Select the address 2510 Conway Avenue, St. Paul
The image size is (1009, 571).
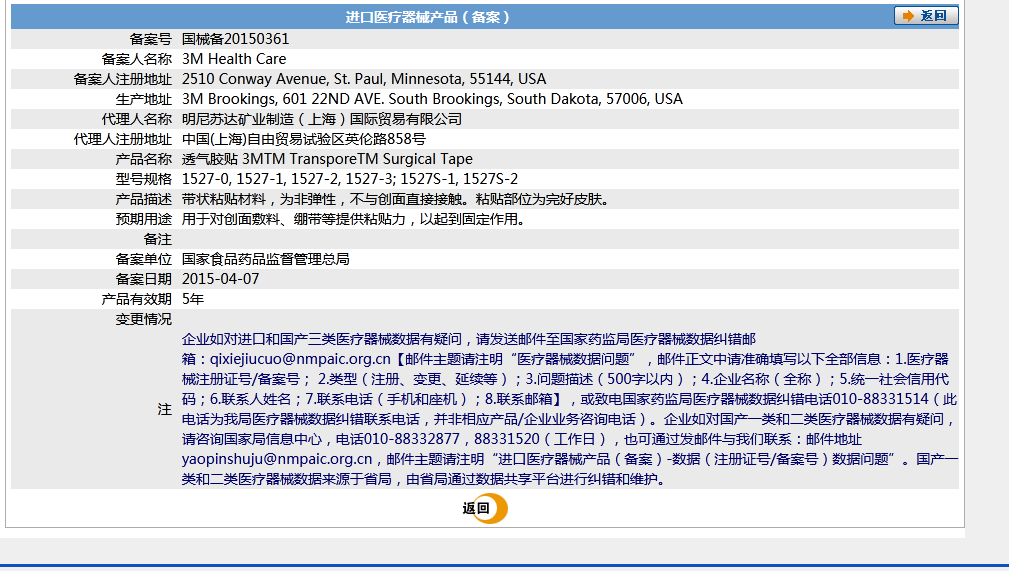coord(364,79)
